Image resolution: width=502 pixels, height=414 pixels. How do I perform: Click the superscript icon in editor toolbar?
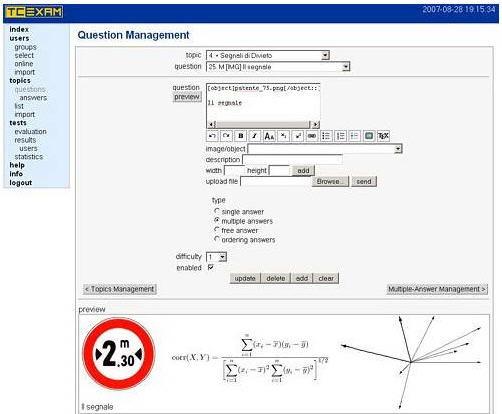click(x=298, y=136)
